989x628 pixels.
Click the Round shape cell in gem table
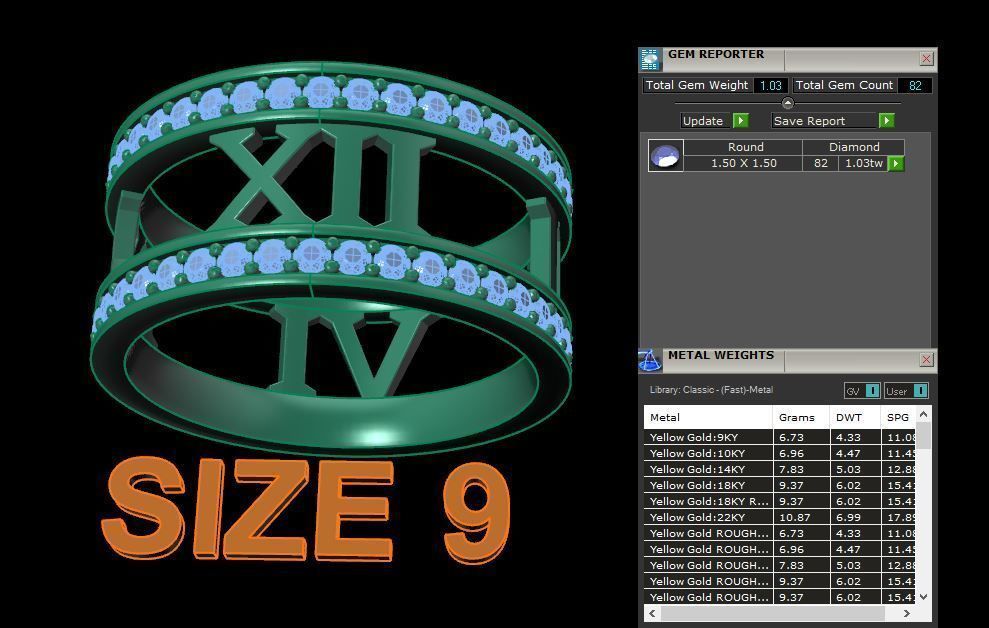(x=744, y=147)
